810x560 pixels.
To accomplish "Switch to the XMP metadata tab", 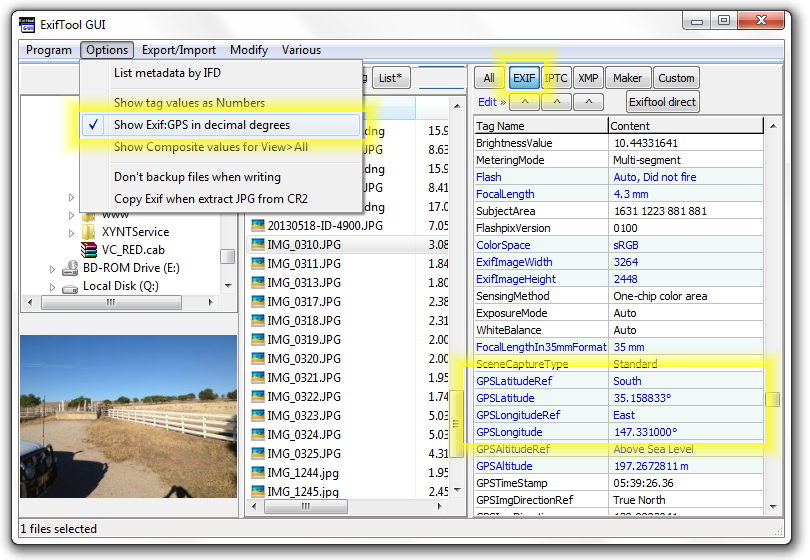I will click(588, 78).
